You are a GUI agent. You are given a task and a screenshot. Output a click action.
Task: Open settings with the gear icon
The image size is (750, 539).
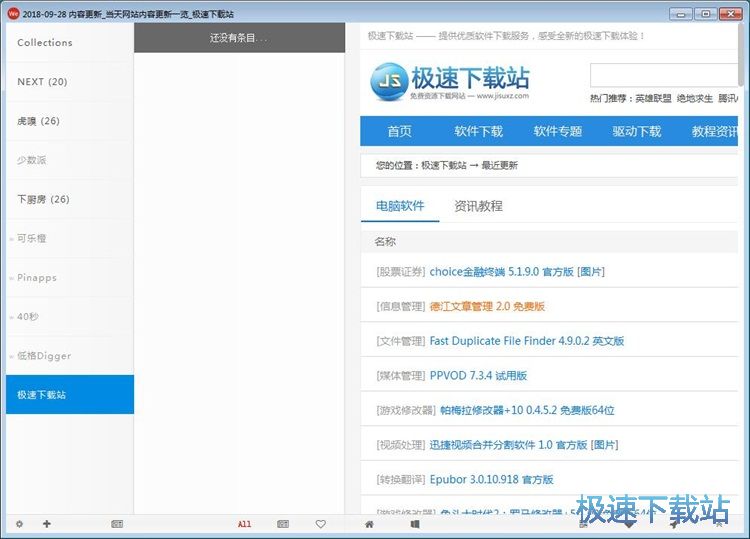[x=19, y=524]
